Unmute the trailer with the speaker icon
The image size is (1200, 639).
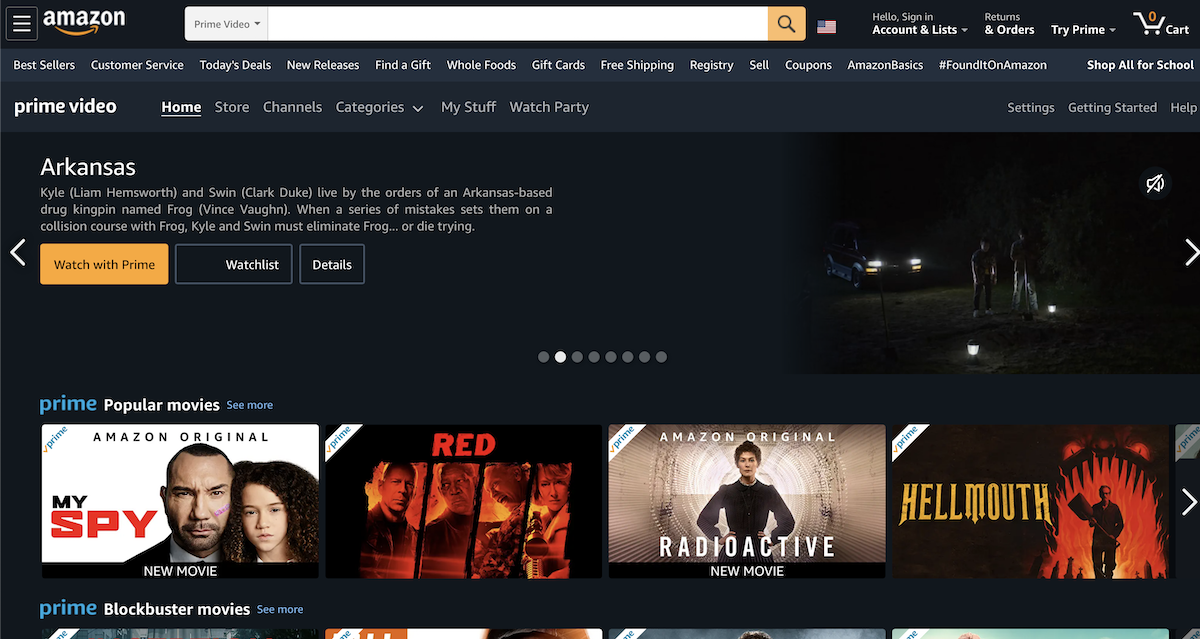(x=1155, y=183)
